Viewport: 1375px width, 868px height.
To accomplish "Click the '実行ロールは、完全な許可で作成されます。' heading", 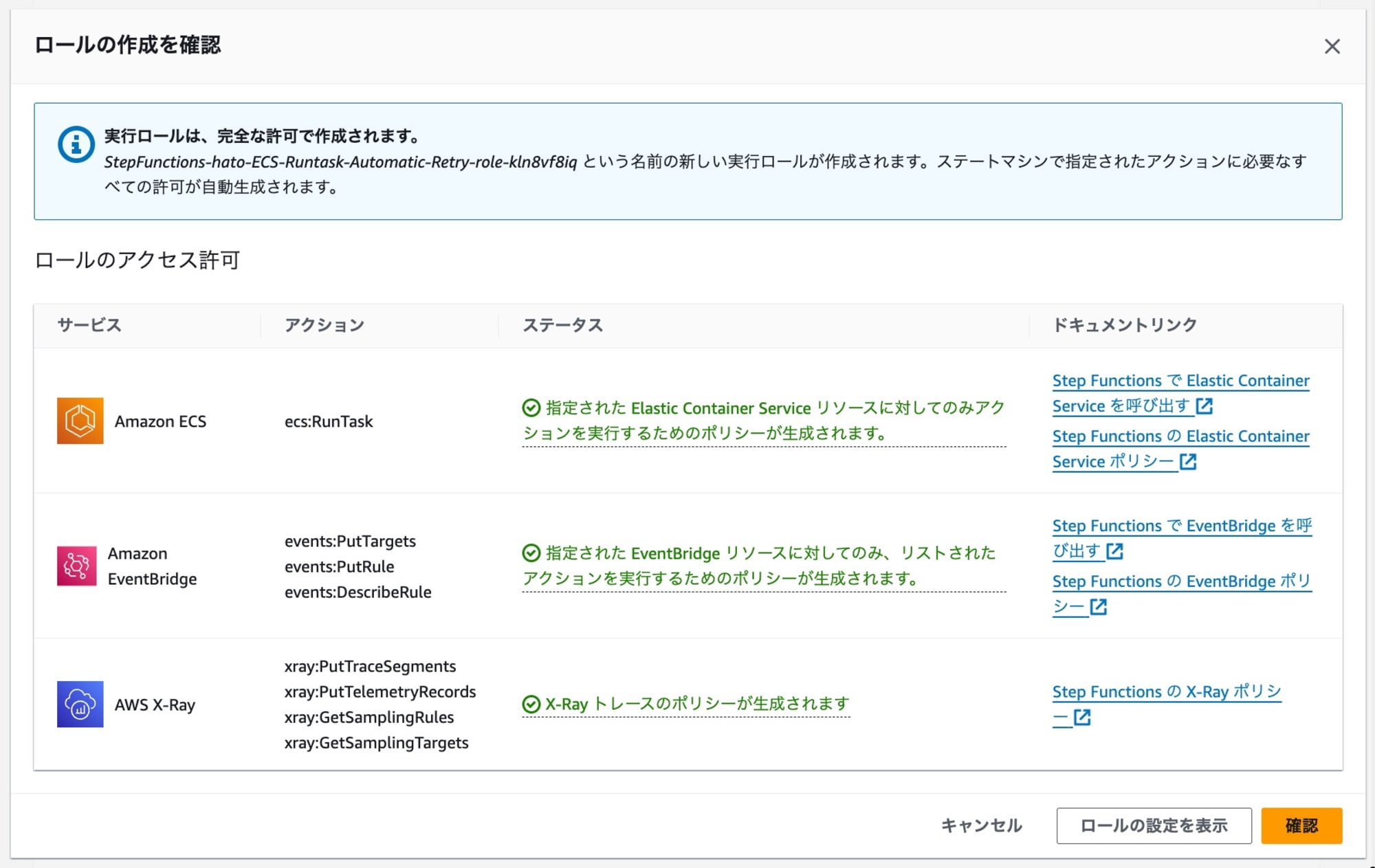I will point(263,136).
